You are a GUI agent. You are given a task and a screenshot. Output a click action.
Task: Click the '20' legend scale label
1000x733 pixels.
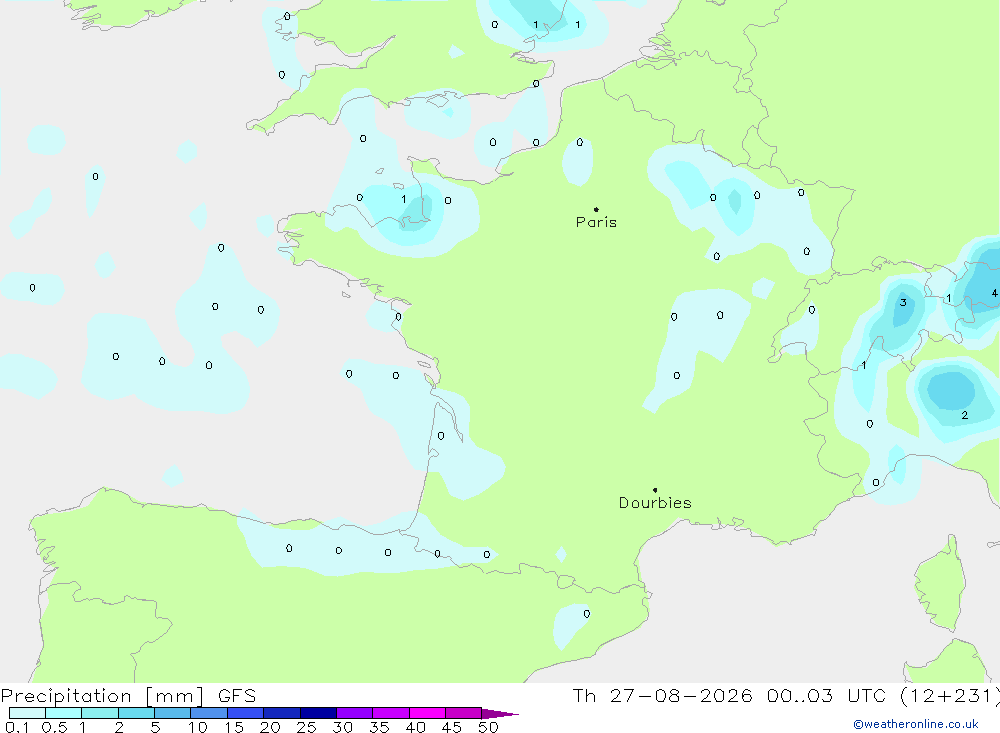tap(270, 727)
